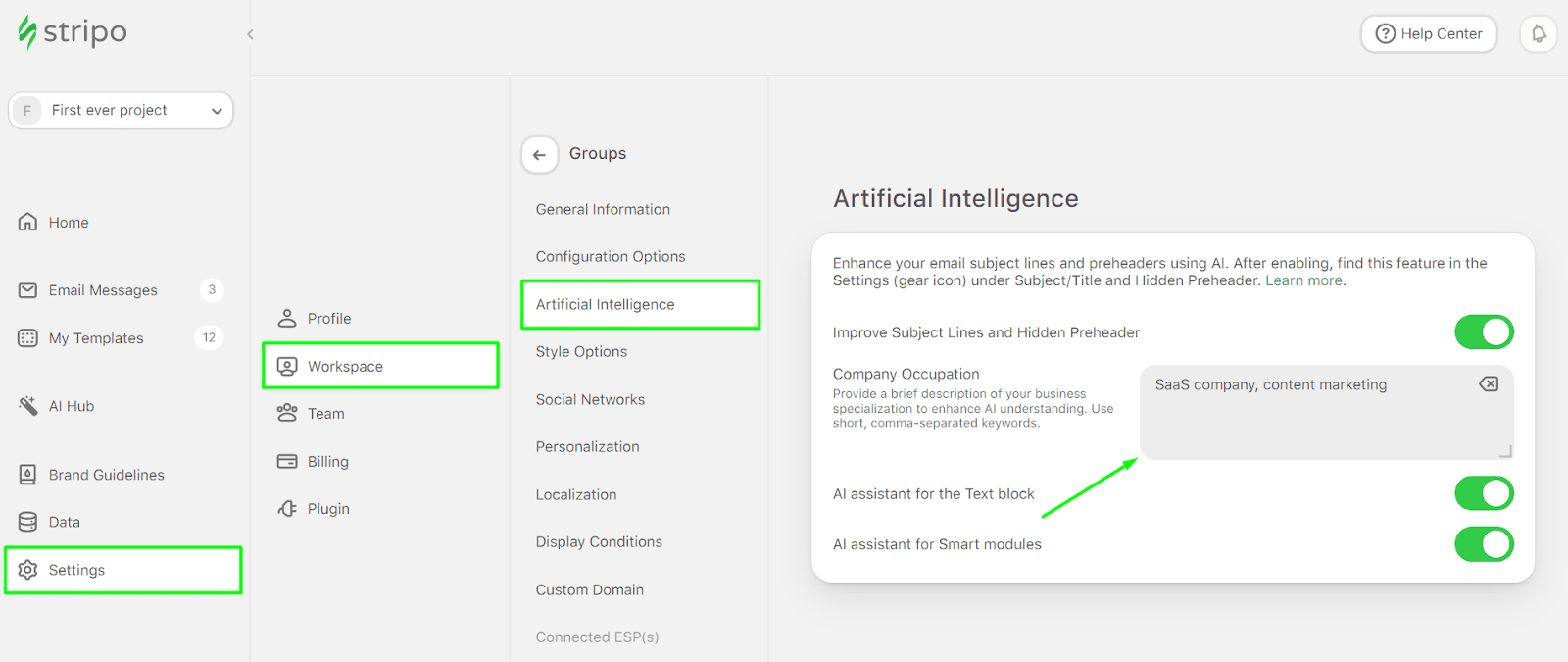Viewport: 1568px width, 662px height.
Task: Open the Social Networks settings tab
Action: pyautogui.click(x=590, y=399)
